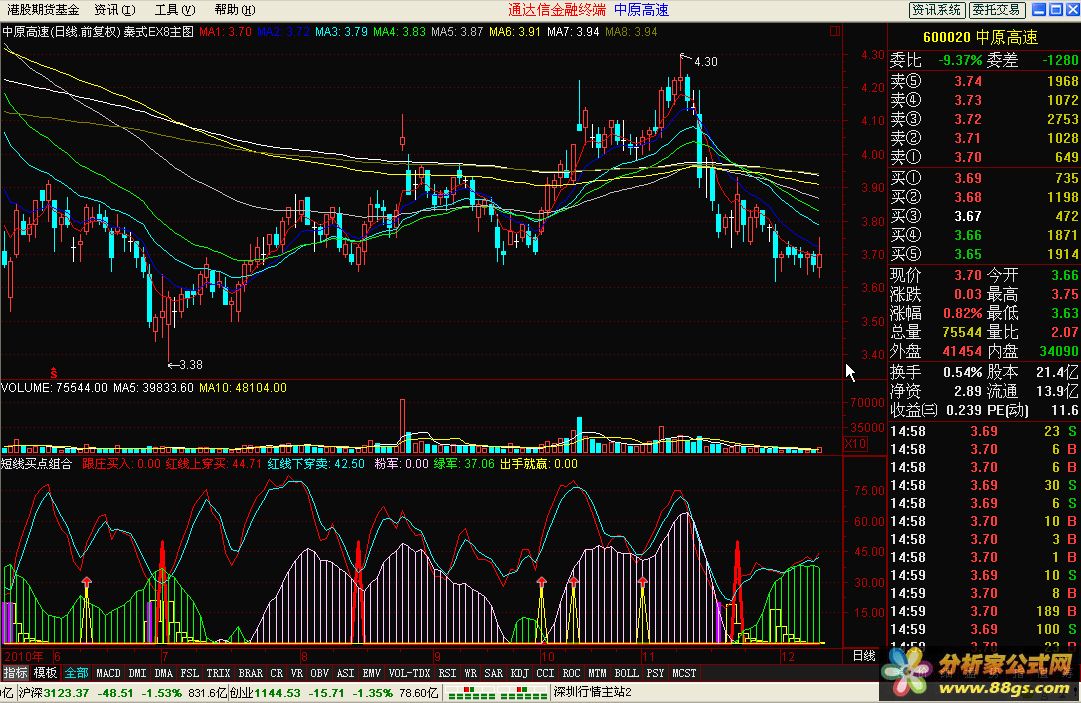Click the 绿军: 37.06 label

tap(464, 464)
